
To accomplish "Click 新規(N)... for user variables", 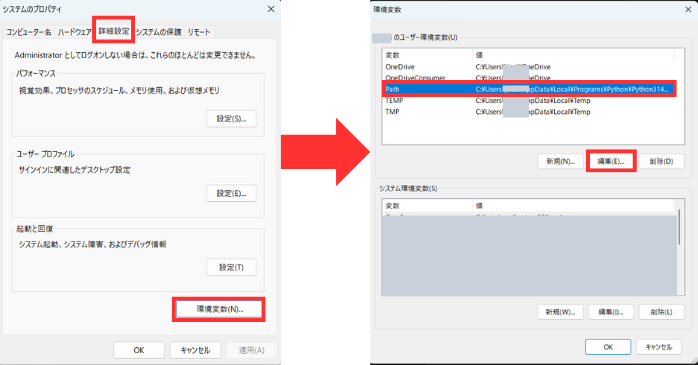I will click(x=560, y=161).
